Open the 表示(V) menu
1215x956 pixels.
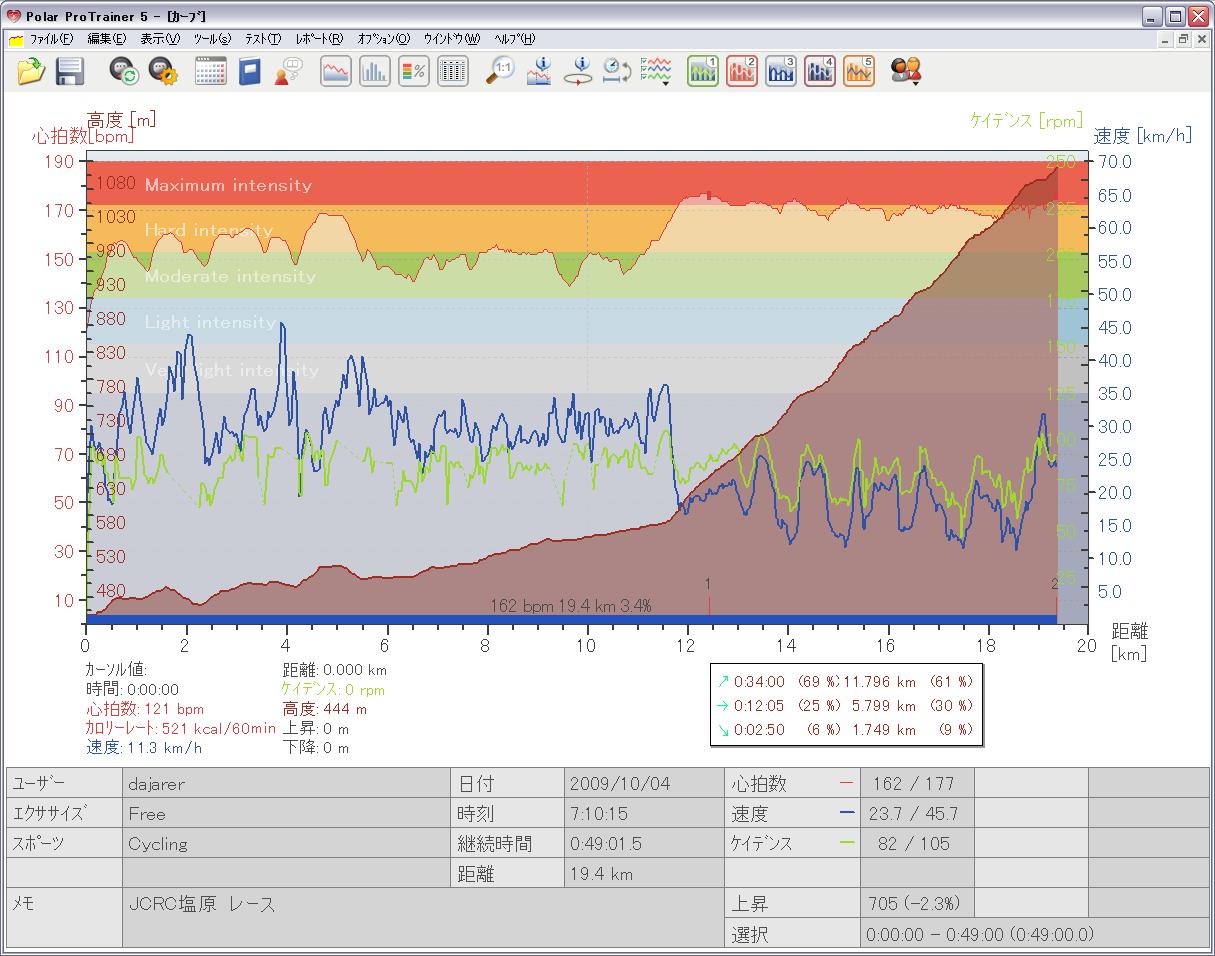point(160,39)
